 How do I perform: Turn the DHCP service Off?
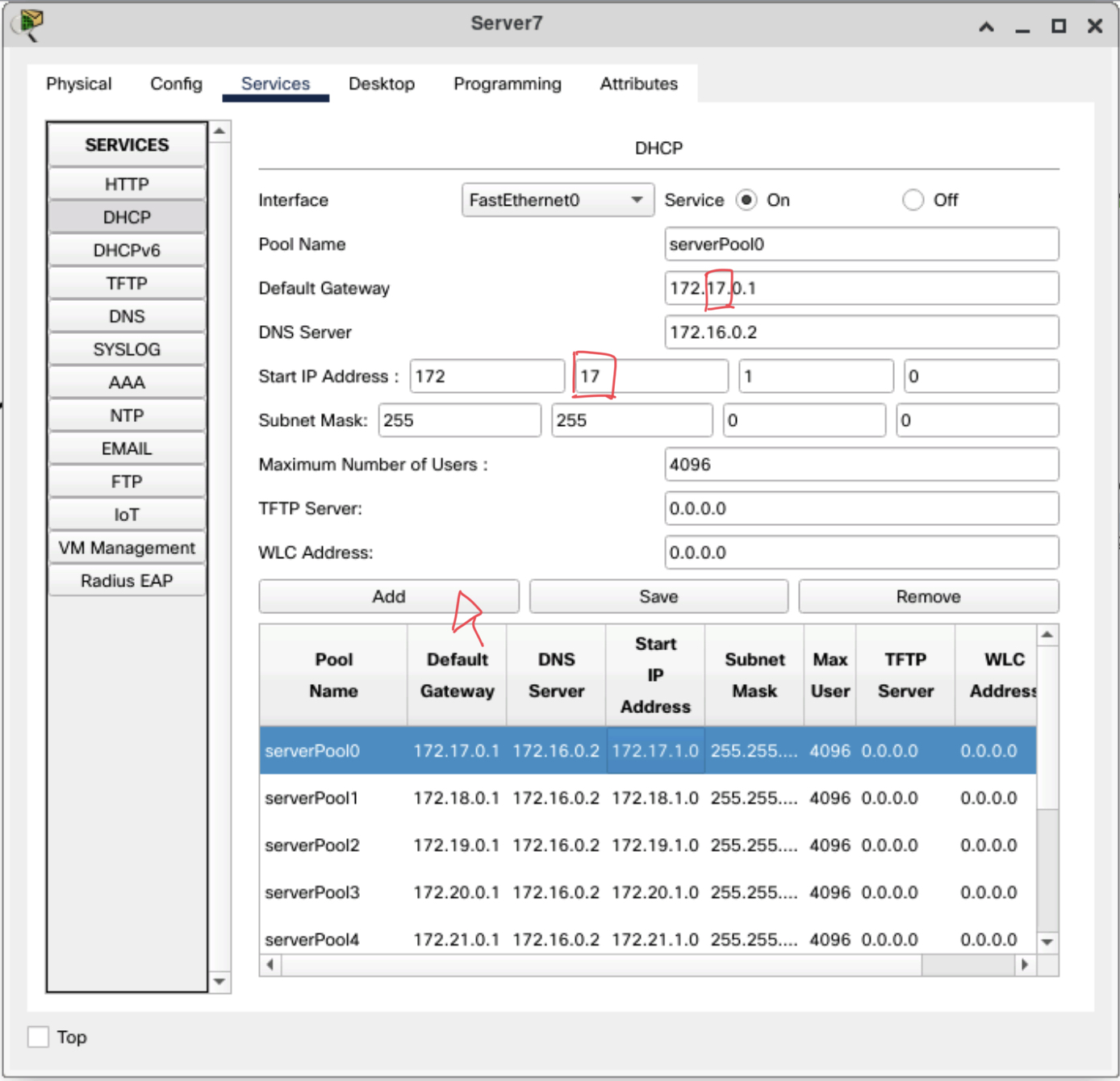point(913,200)
